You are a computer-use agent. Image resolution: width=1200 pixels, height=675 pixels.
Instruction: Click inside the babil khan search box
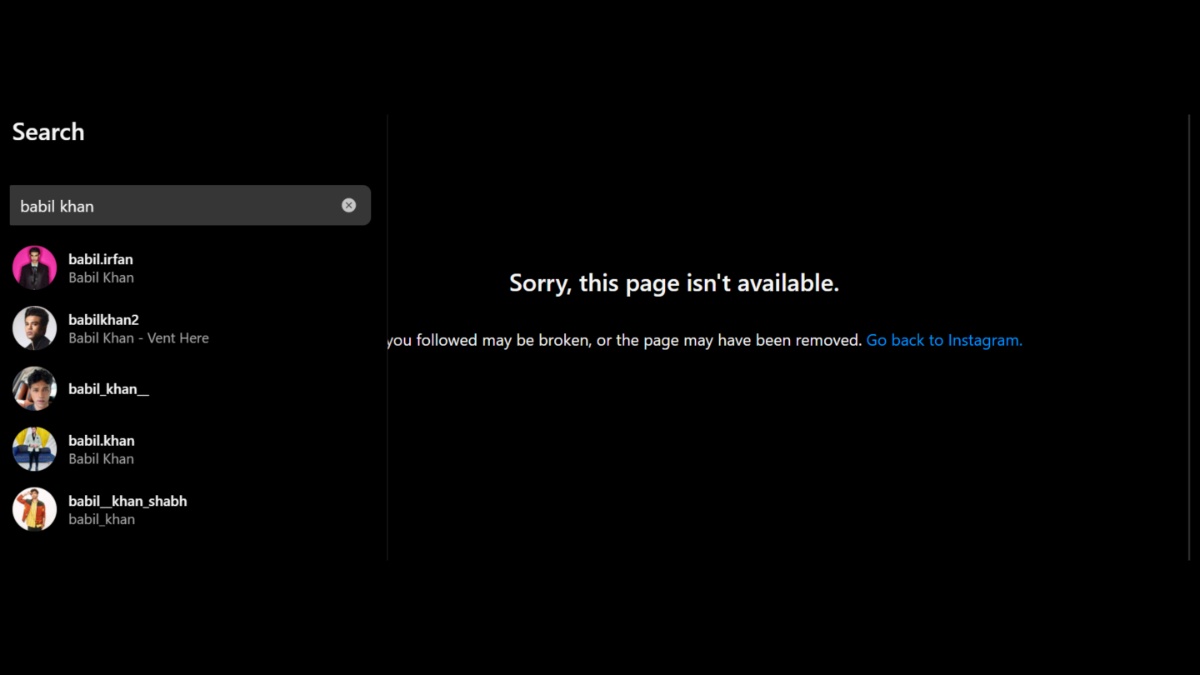pyautogui.click(x=190, y=205)
